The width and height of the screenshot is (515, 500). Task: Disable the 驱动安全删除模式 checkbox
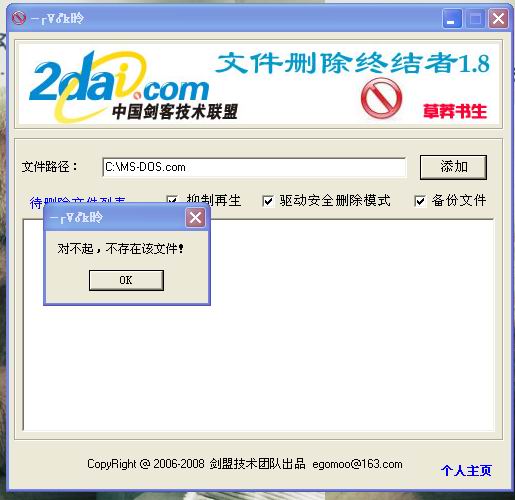click(268, 201)
